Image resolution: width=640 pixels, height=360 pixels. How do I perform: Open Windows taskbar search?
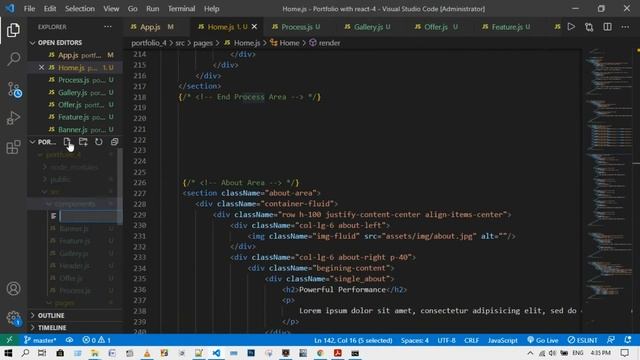(x=25, y=353)
